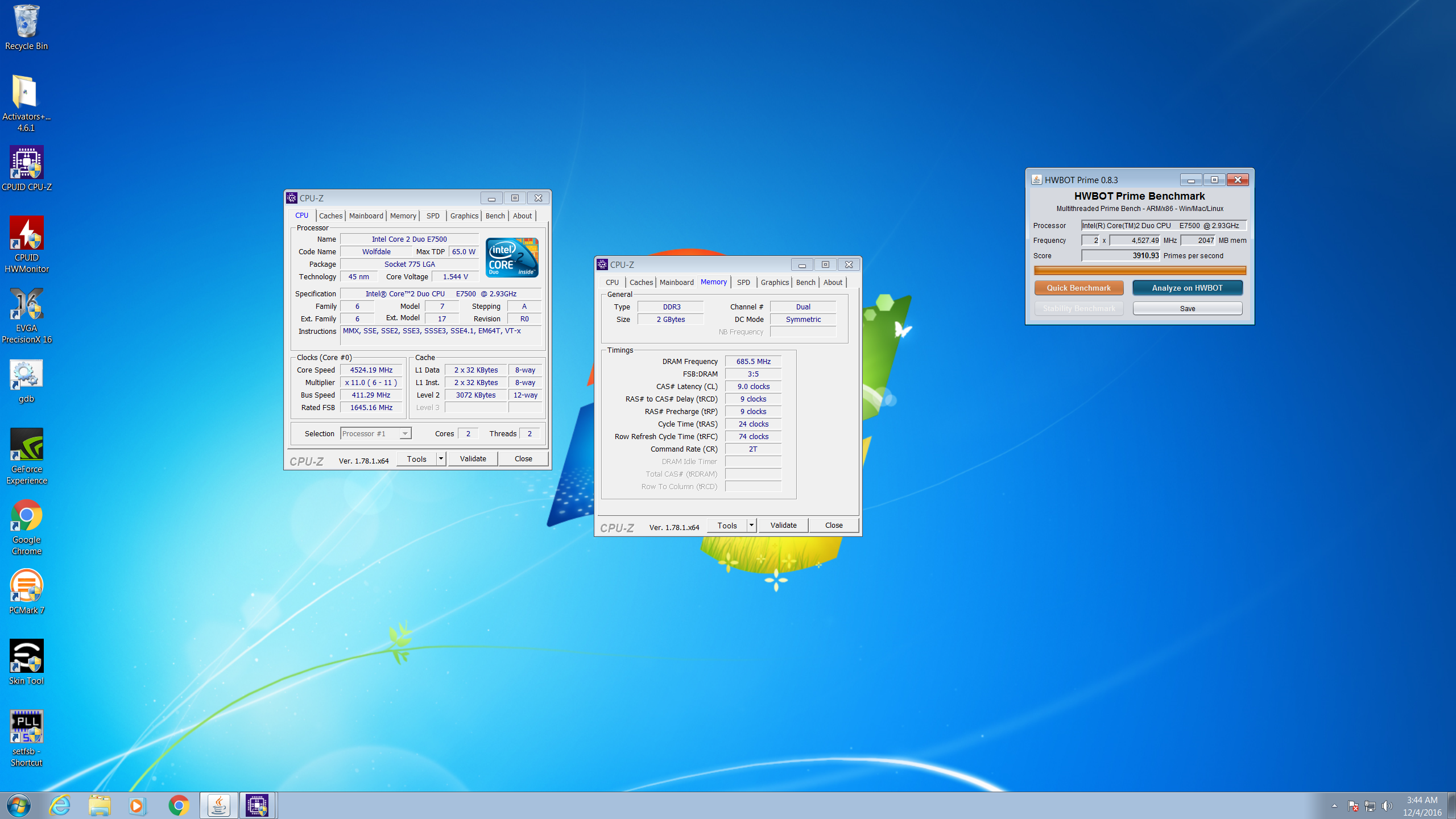Screen dimensions: 1456x819
Task: Launch GeForce Experience shortcut
Action: coord(26,456)
